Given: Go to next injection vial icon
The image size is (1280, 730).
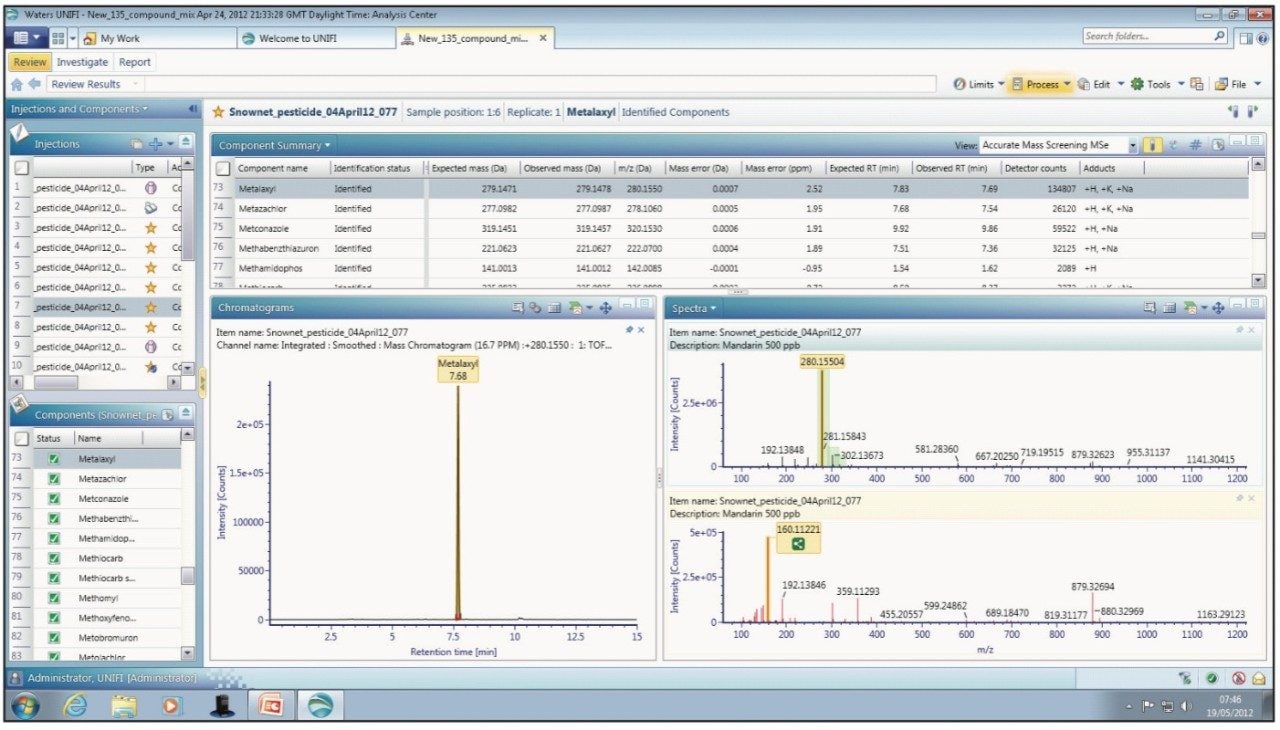Looking at the screenshot, I should tap(1253, 112).
